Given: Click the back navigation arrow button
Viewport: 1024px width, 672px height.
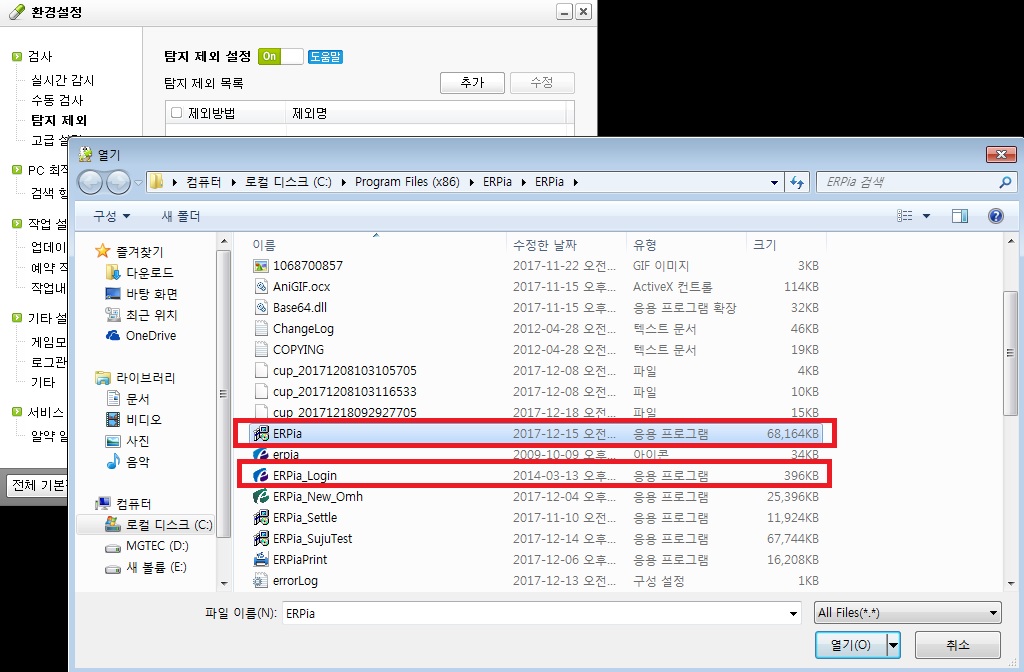Looking at the screenshot, I should [x=91, y=182].
